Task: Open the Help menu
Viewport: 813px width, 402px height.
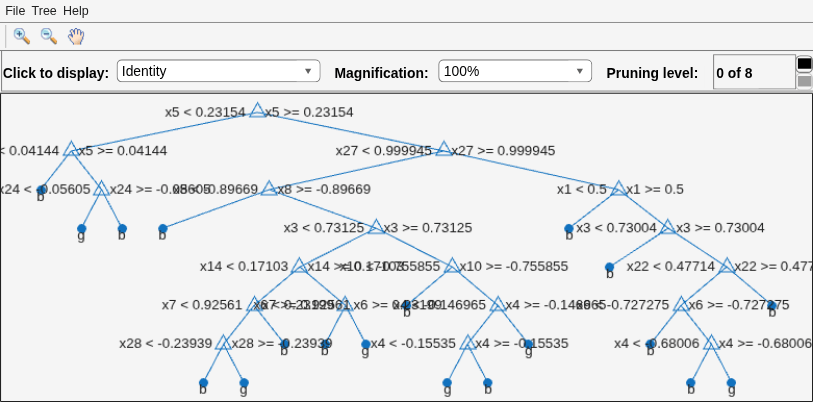Action: (x=76, y=10)
